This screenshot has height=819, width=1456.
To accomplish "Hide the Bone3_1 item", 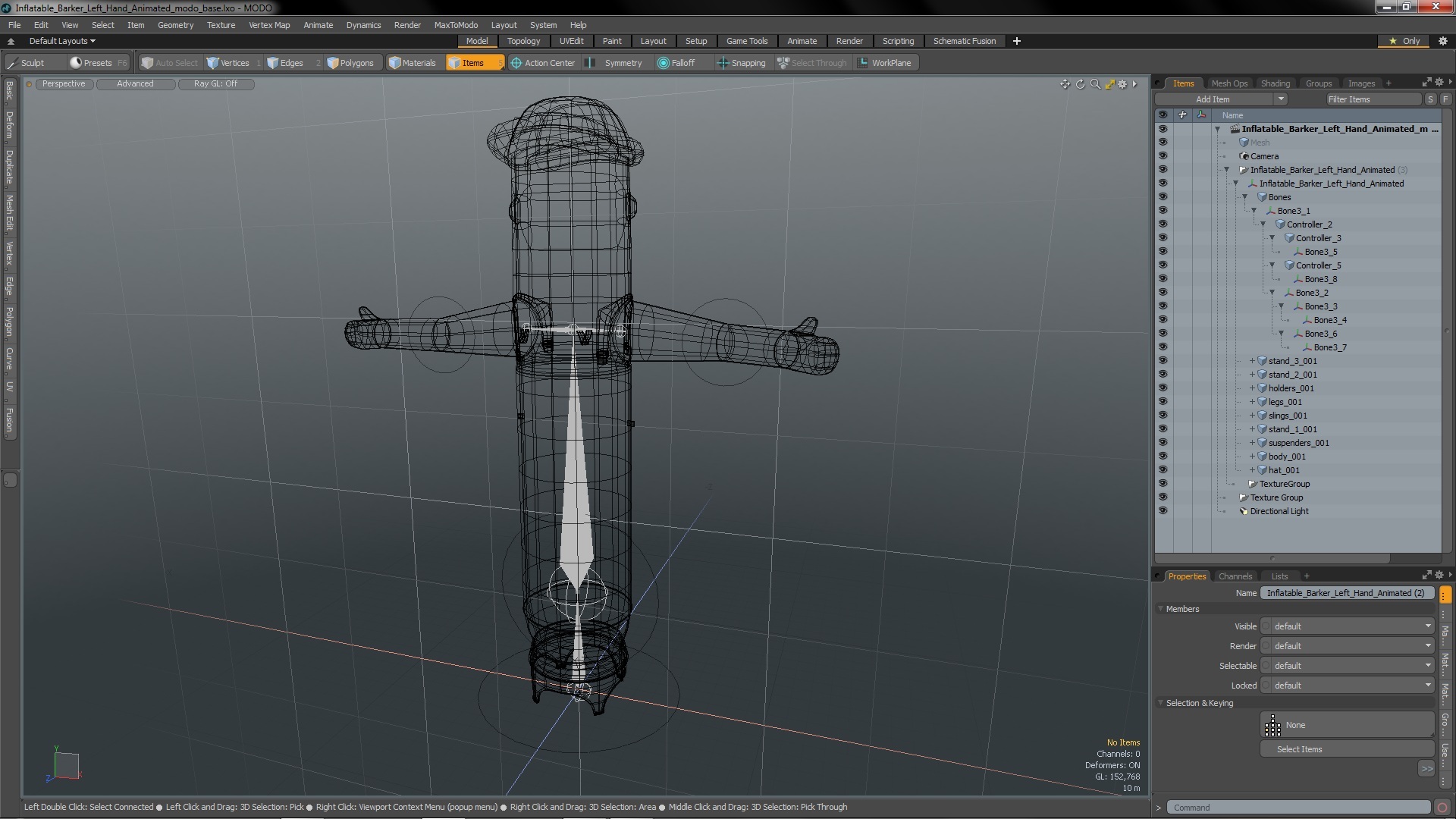I will coord(1163,211).
